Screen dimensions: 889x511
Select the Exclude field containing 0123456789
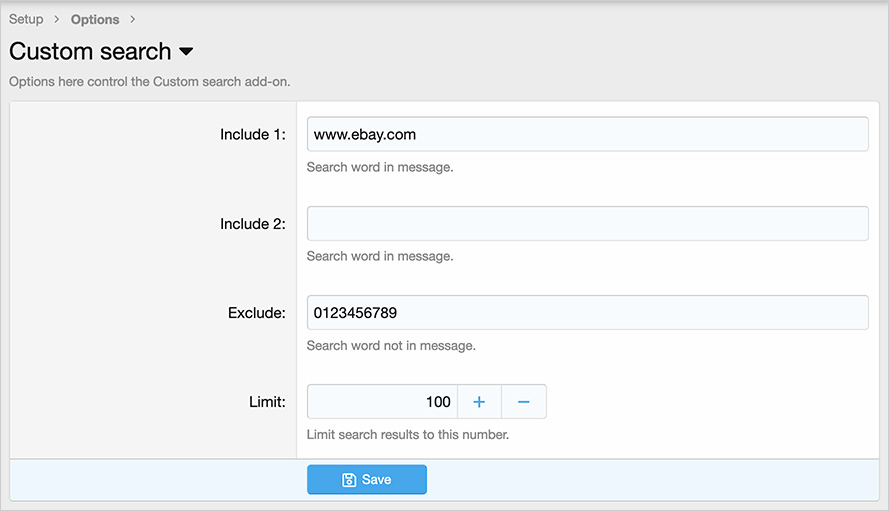pyautogui.click(x=587, y=313)
